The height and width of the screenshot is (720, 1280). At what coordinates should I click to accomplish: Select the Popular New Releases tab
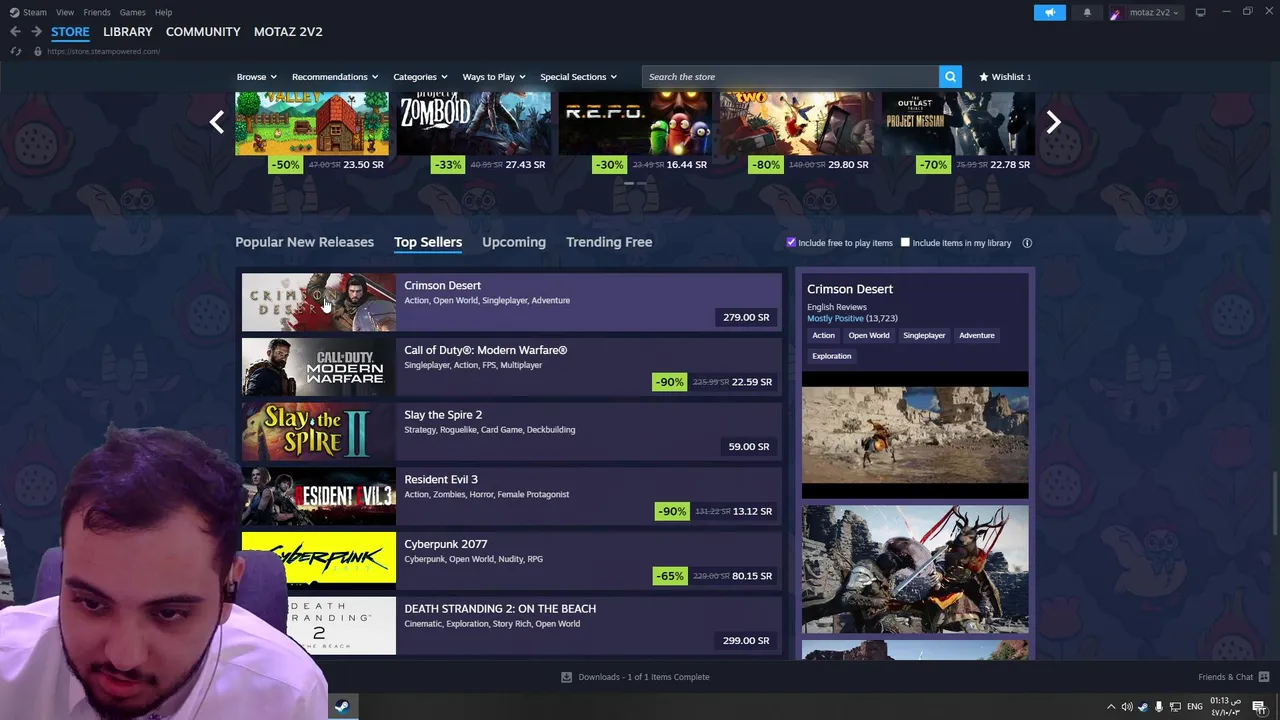(x=304, y=242)
